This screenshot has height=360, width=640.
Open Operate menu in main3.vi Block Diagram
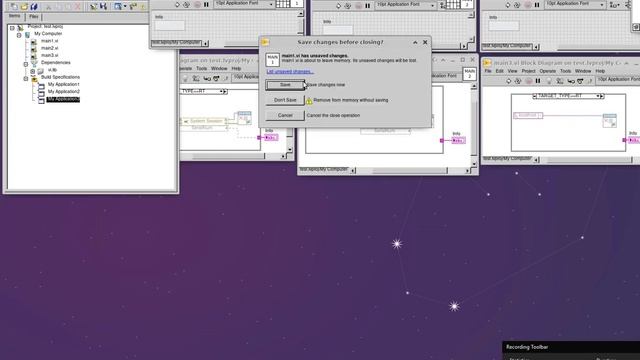(548, 71)
